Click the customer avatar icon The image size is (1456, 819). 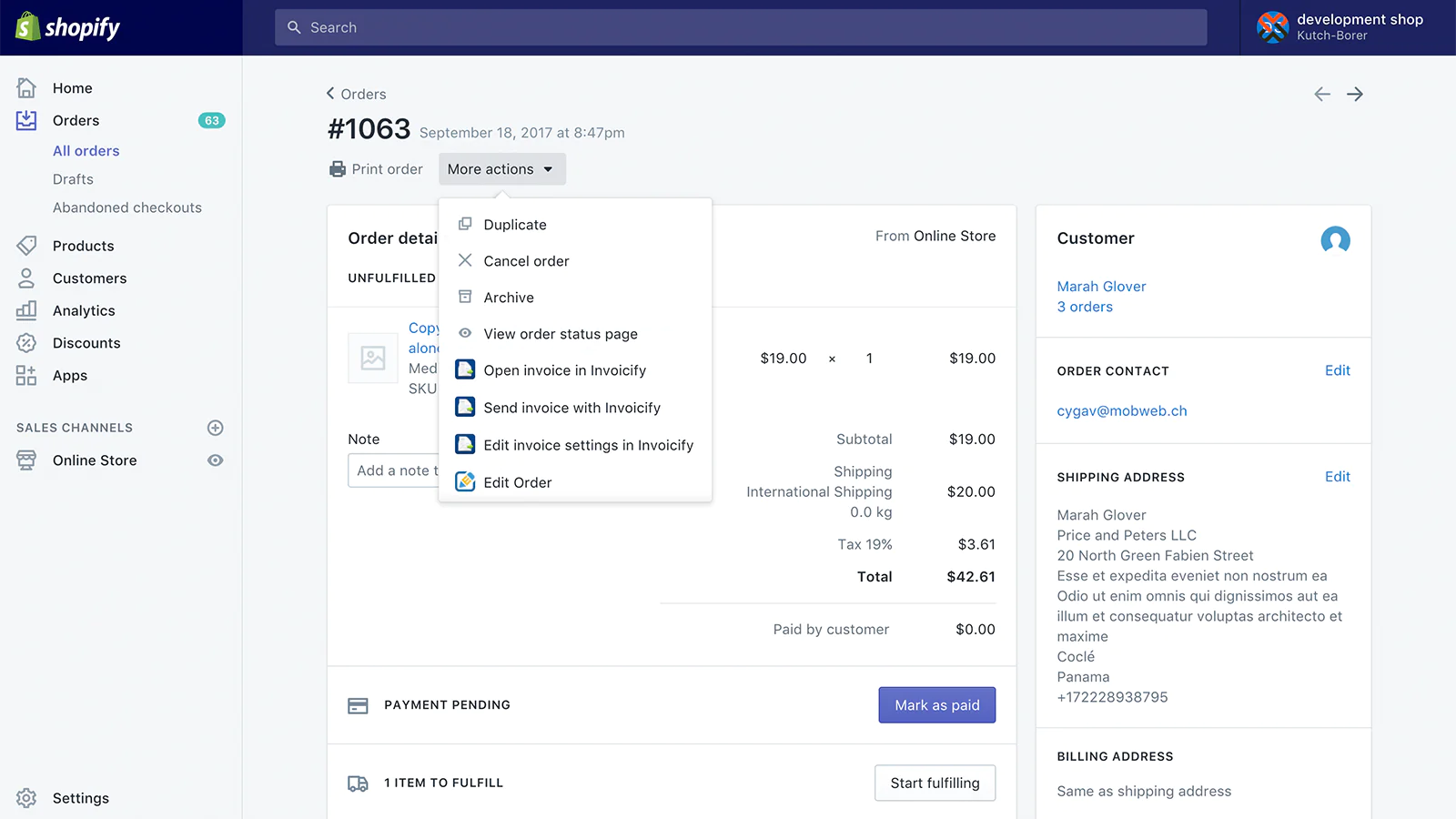point(1335,240)
